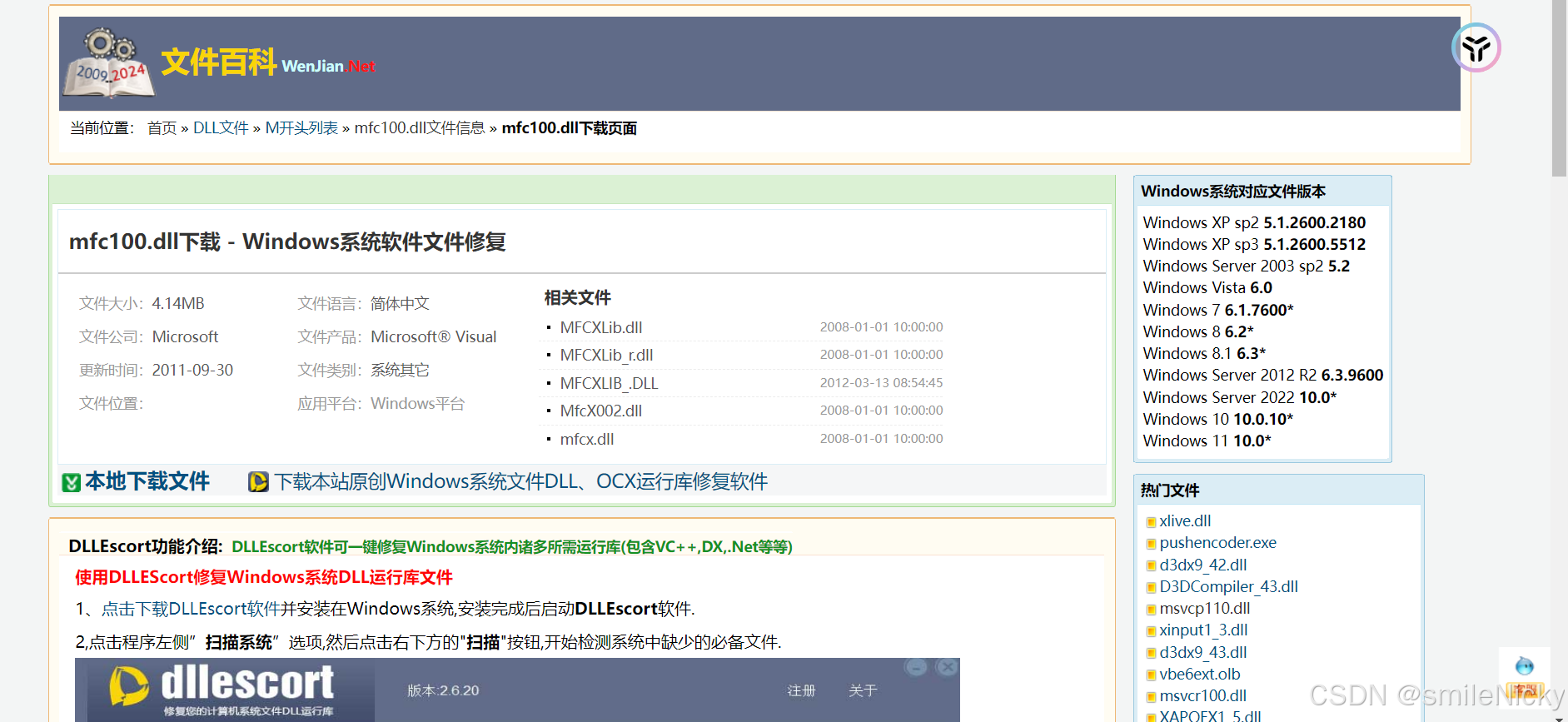Click the bullet icon next to d3dx9_43.dll

point(1151,654)
